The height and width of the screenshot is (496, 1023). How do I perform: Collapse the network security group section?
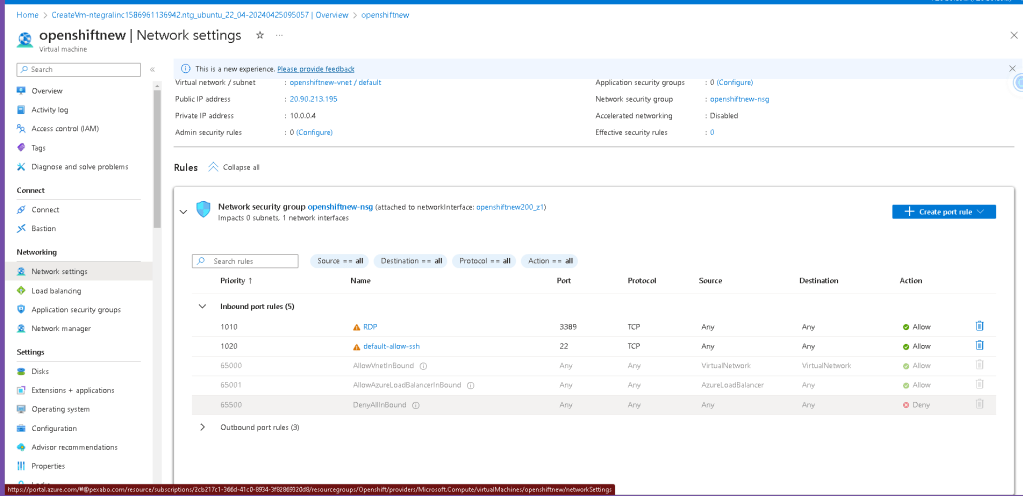click(183, 212)
